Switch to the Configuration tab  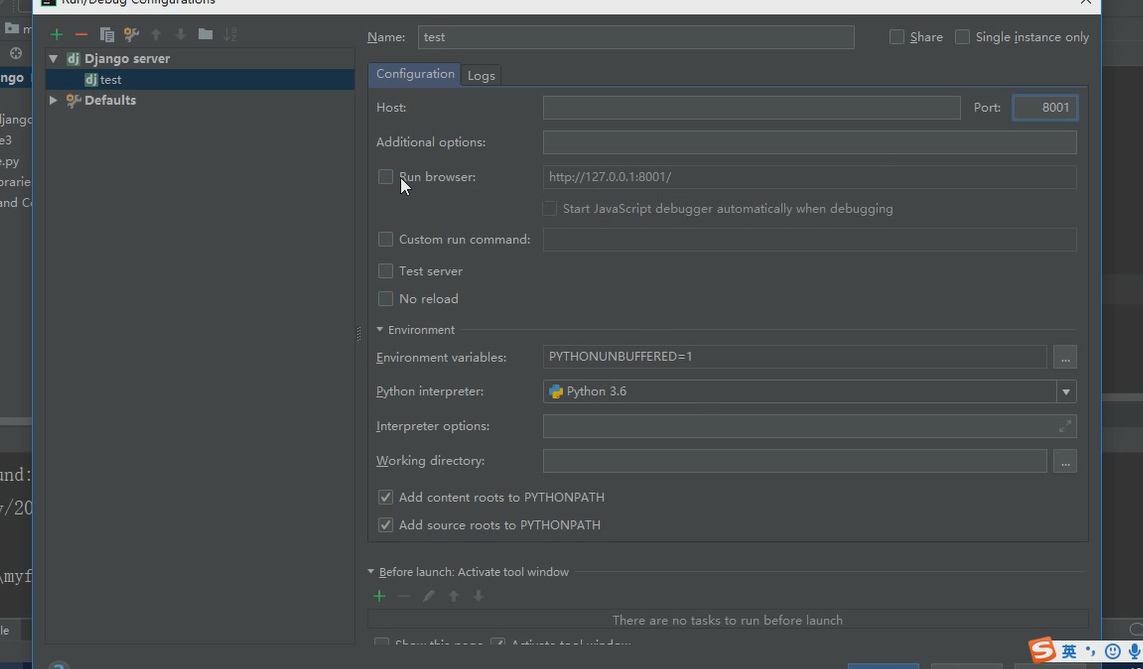(x=415, y=74)
